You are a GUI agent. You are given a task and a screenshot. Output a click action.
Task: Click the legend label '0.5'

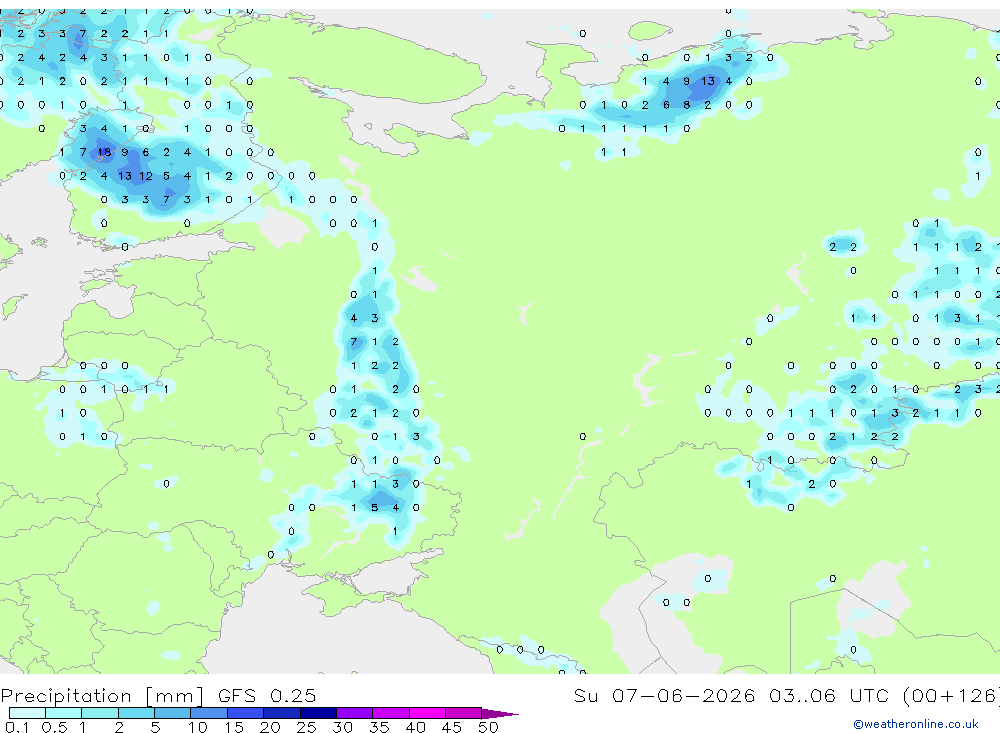pos(54,727)
